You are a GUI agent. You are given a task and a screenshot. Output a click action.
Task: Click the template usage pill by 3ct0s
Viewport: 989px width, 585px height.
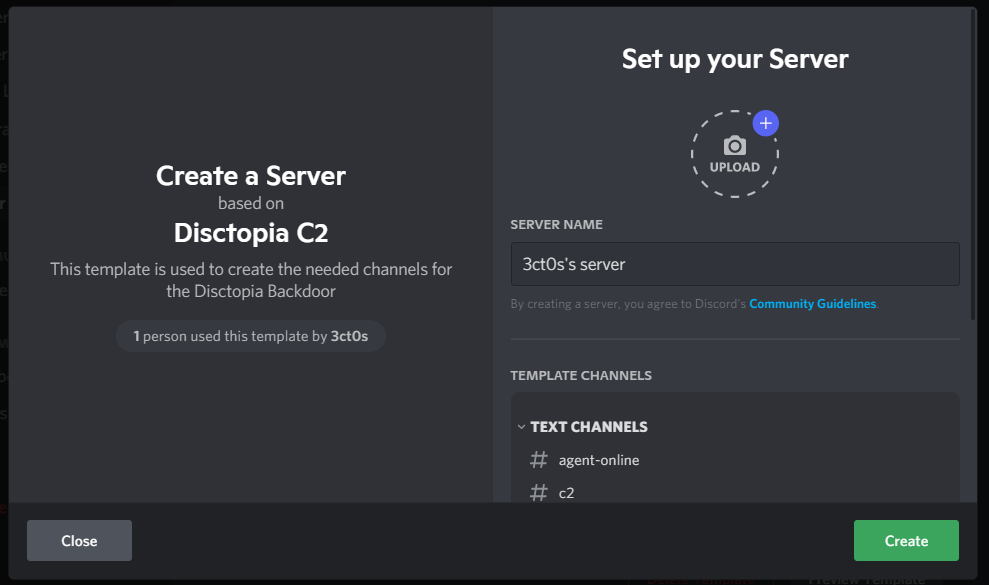(250, 336)
